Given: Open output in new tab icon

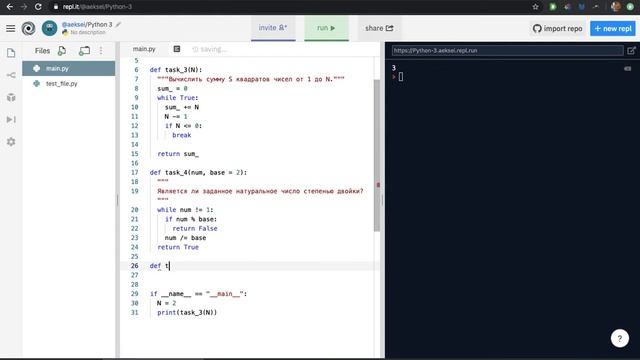Looking at the screenshot, I should [631, 51].
